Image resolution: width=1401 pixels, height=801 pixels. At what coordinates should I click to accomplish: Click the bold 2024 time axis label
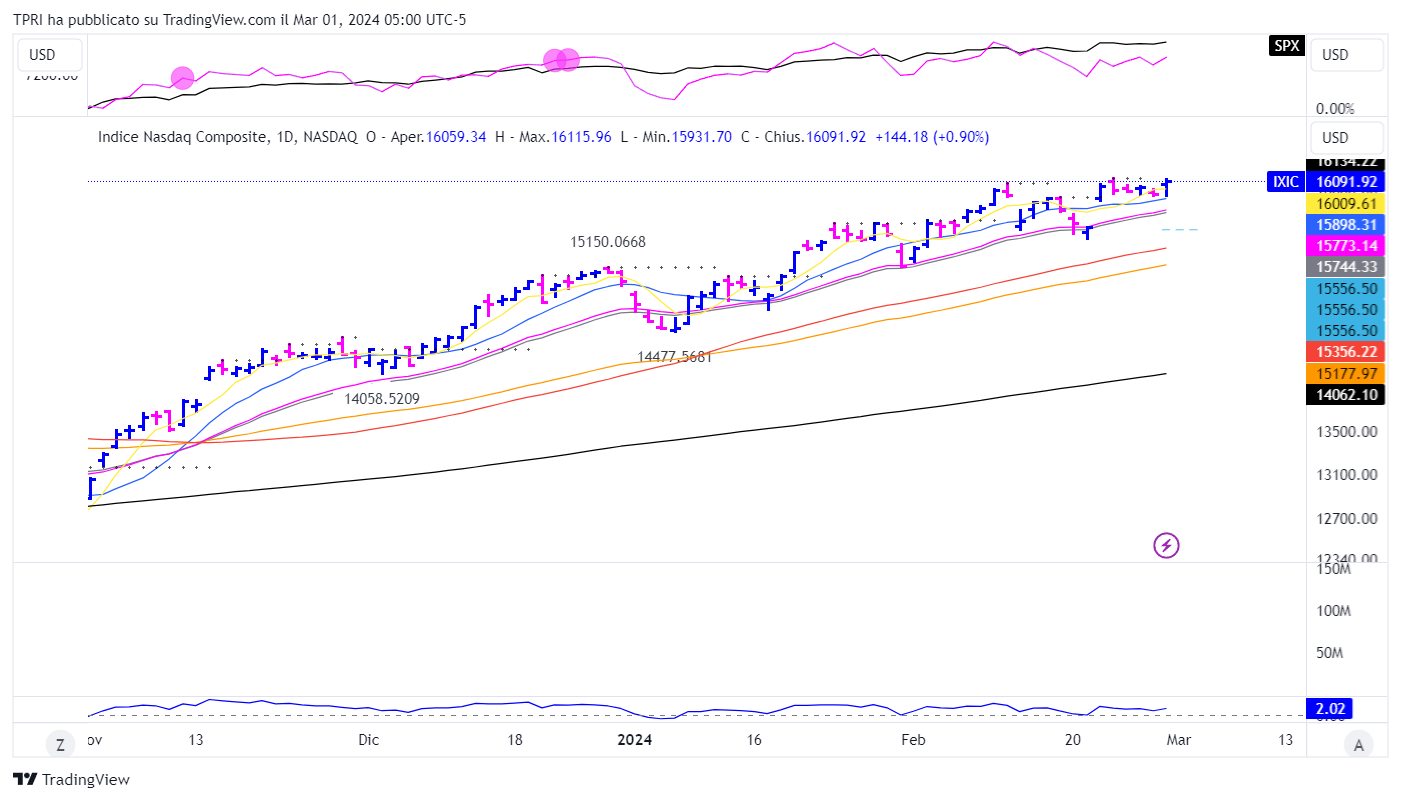pos(635,740)
